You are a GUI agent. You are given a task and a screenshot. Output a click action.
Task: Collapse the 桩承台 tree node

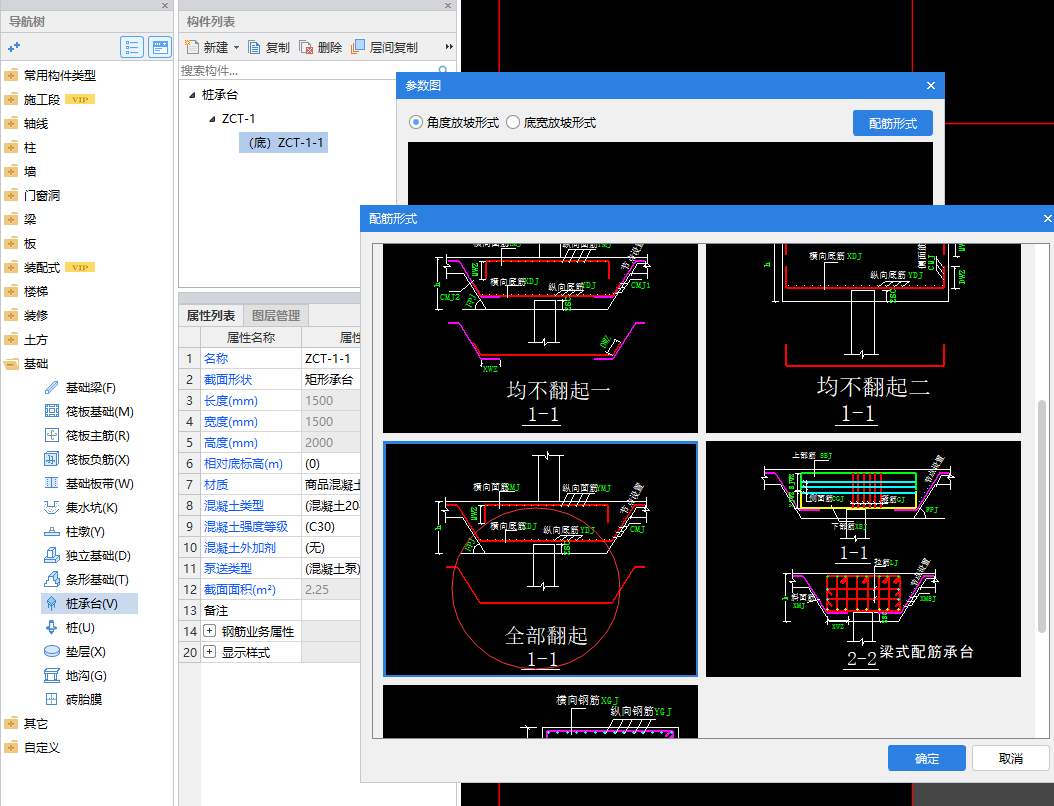point(192,95)
